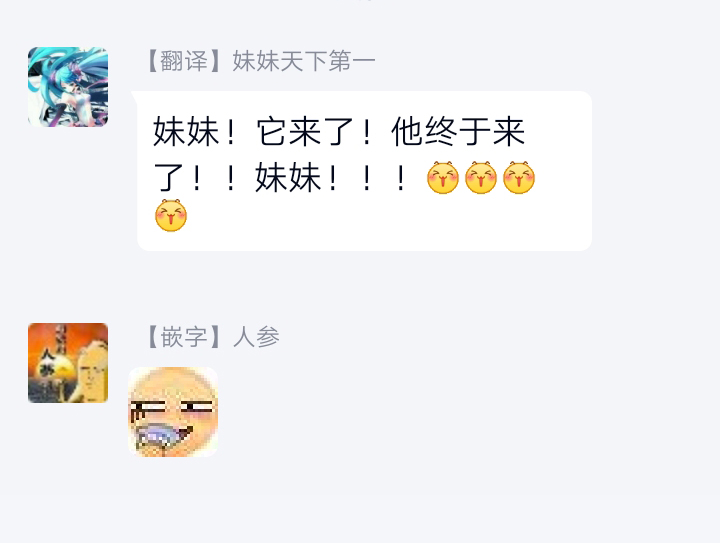Viewport: 720px width, 543px height.
Task: Click the blank chat background beside the sticker
Action: [x=459, y=413]
